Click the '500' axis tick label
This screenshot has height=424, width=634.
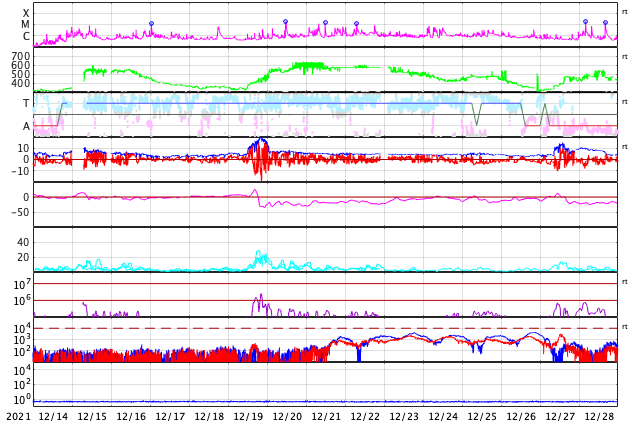[x=21, y=74]
